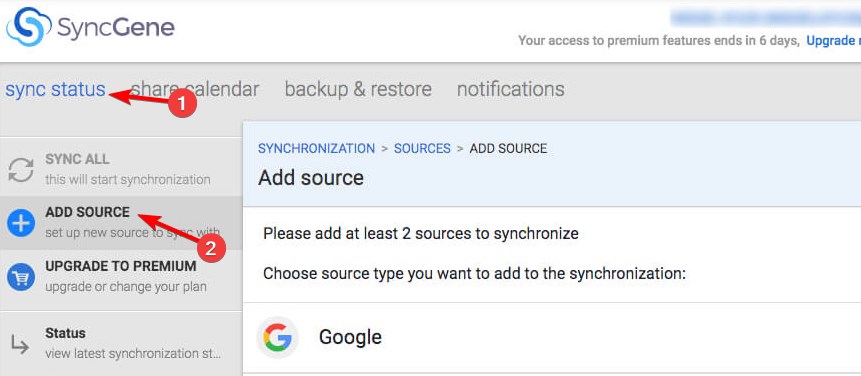The width and height of the screenshot is (861, 376).
Task: Open the Status sidebar entry
Action: [x=121, y=343]
